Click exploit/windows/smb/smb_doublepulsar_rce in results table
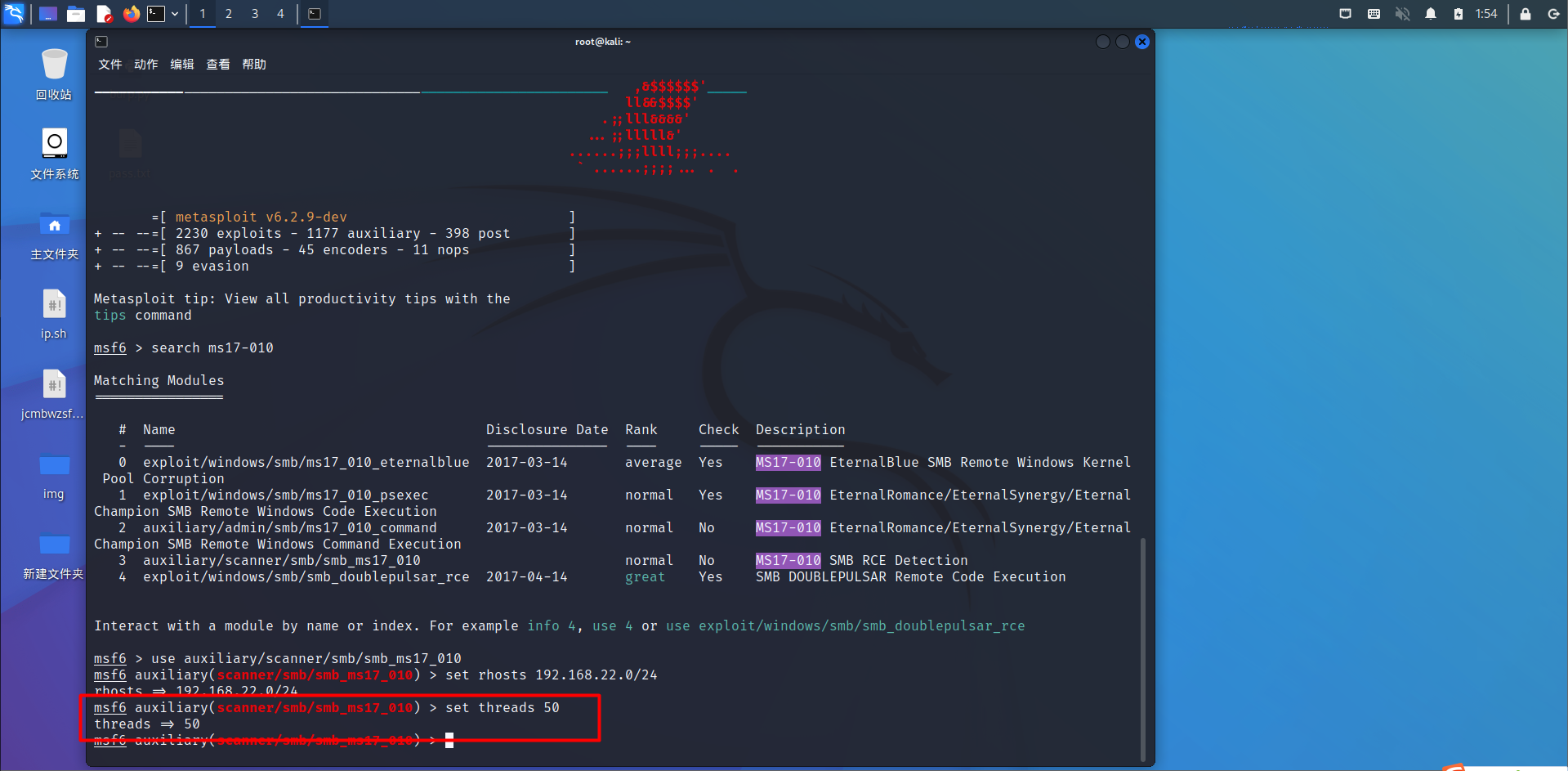 [x=306, y=577]
